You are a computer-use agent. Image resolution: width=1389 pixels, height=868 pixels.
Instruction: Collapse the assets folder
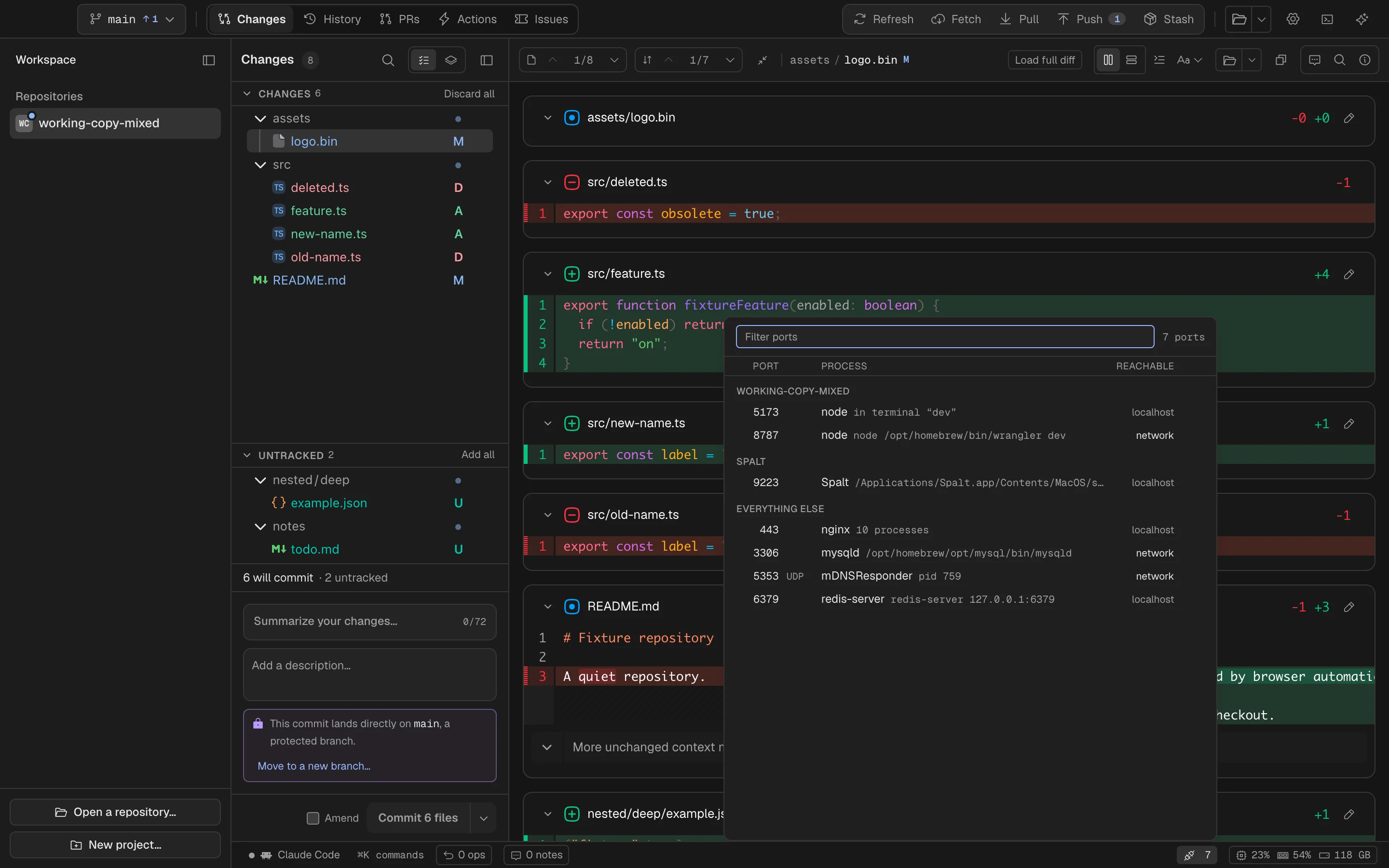[x=260, y=118]
